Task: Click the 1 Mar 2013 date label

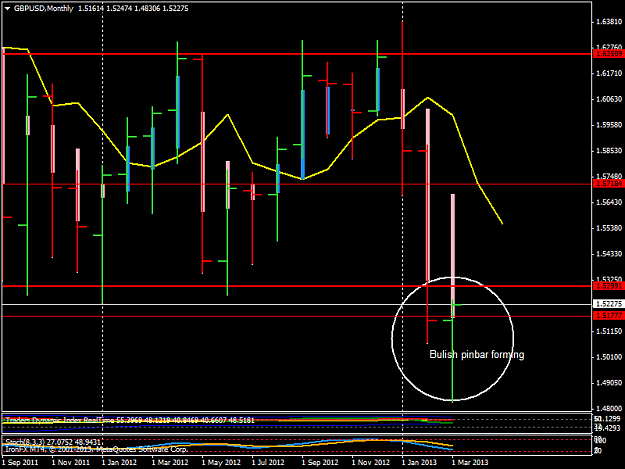Action: point(470,463)
